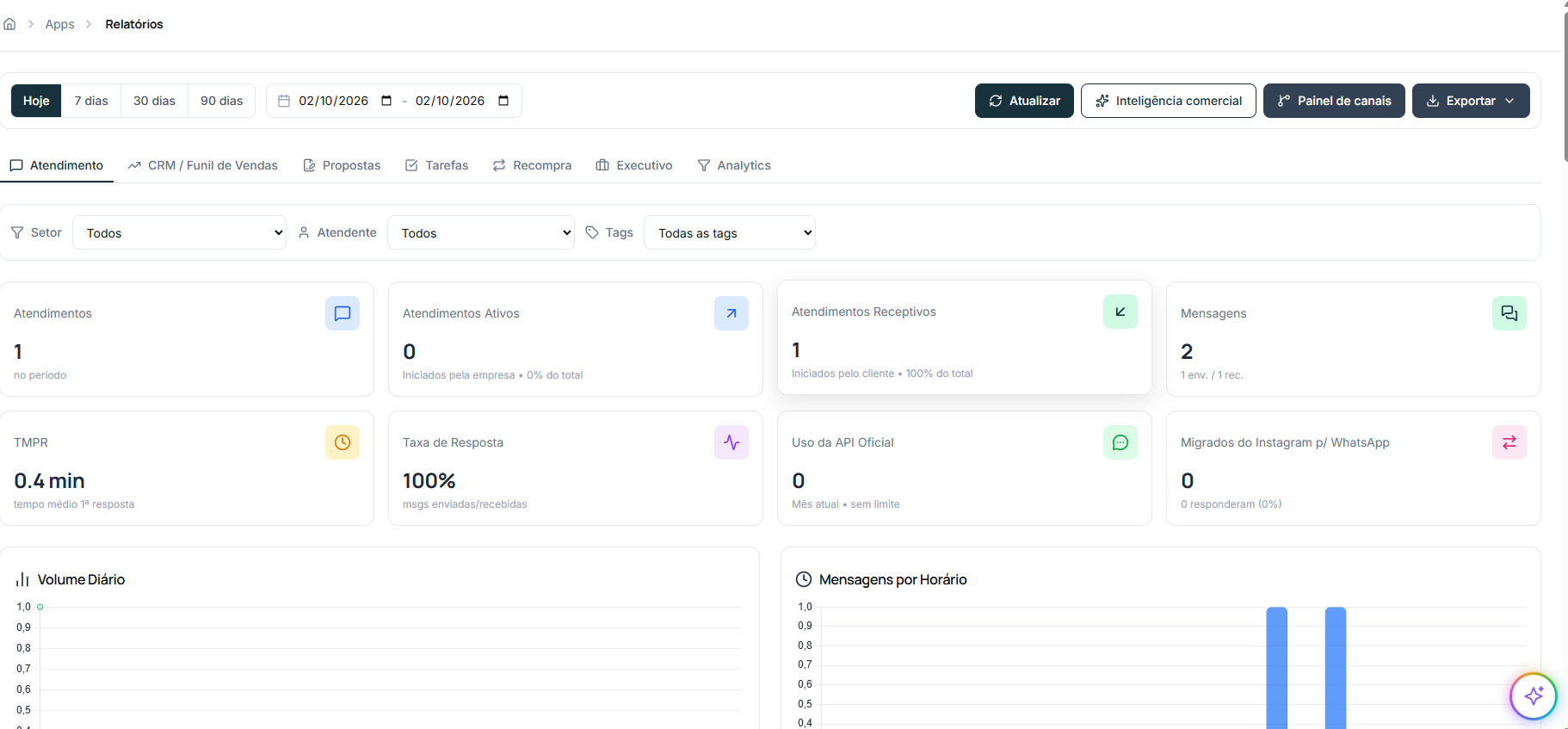Image resolution: width=1568 pixels, height=729 pixels.
Task: Click the Apps breadcrumb link
Action: click(x=60, y=24)
